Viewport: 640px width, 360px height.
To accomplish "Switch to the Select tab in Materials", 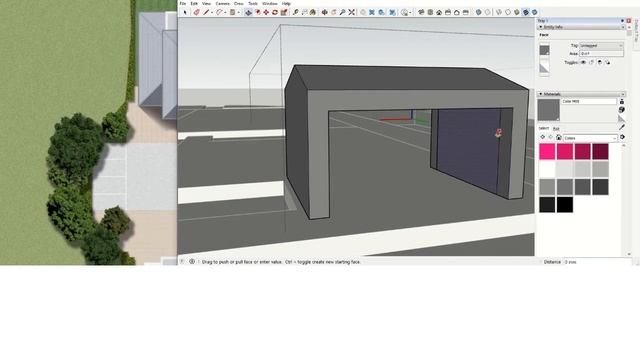I will coord(544,128).
